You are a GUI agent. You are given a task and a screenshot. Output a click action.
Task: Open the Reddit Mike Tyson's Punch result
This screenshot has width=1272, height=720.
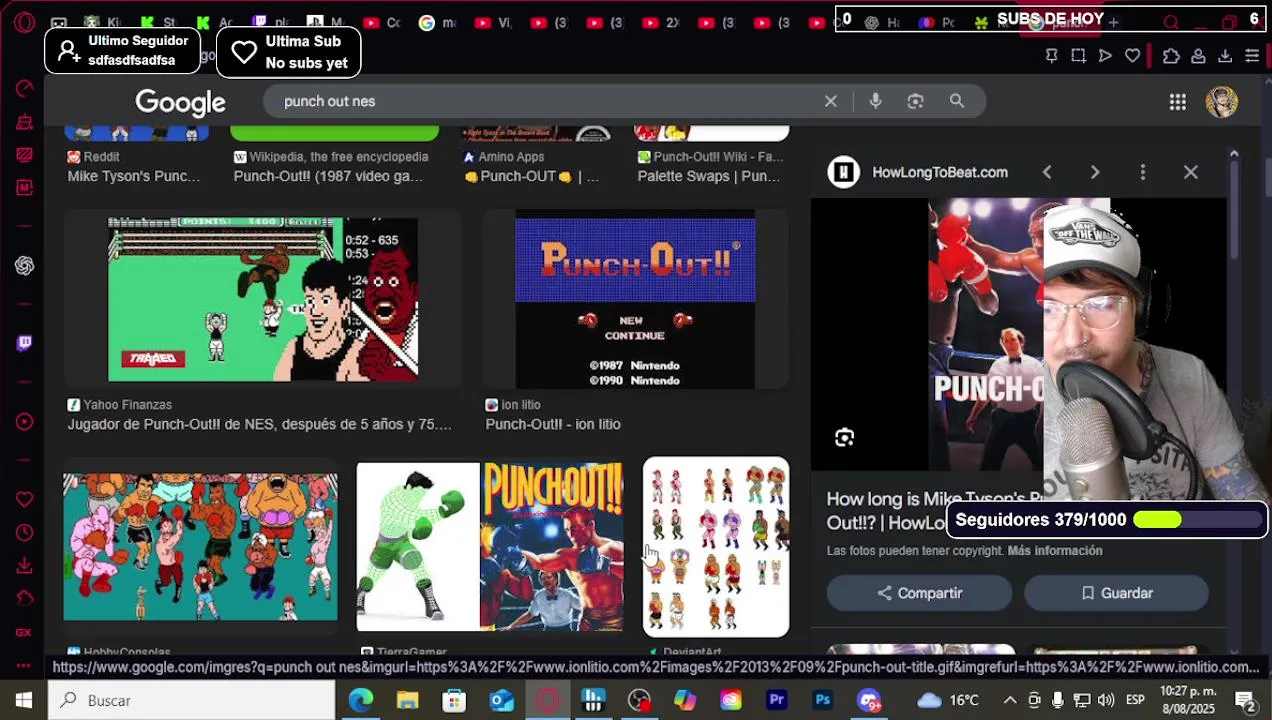point(134,176)
